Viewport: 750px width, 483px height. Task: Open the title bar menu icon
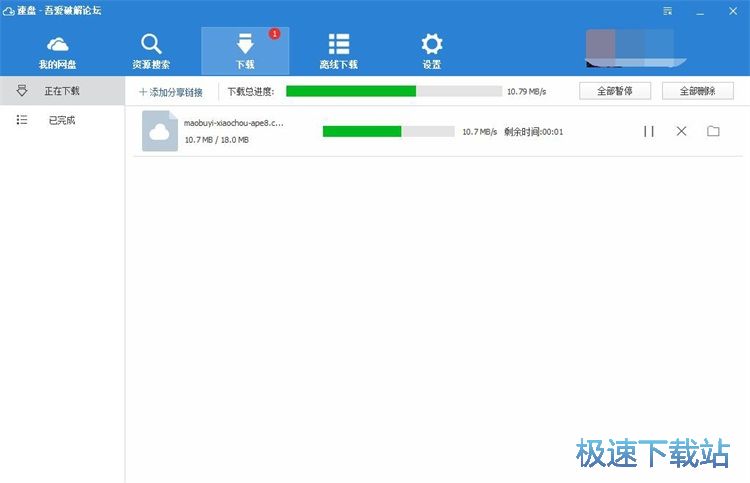pos(668,11)
